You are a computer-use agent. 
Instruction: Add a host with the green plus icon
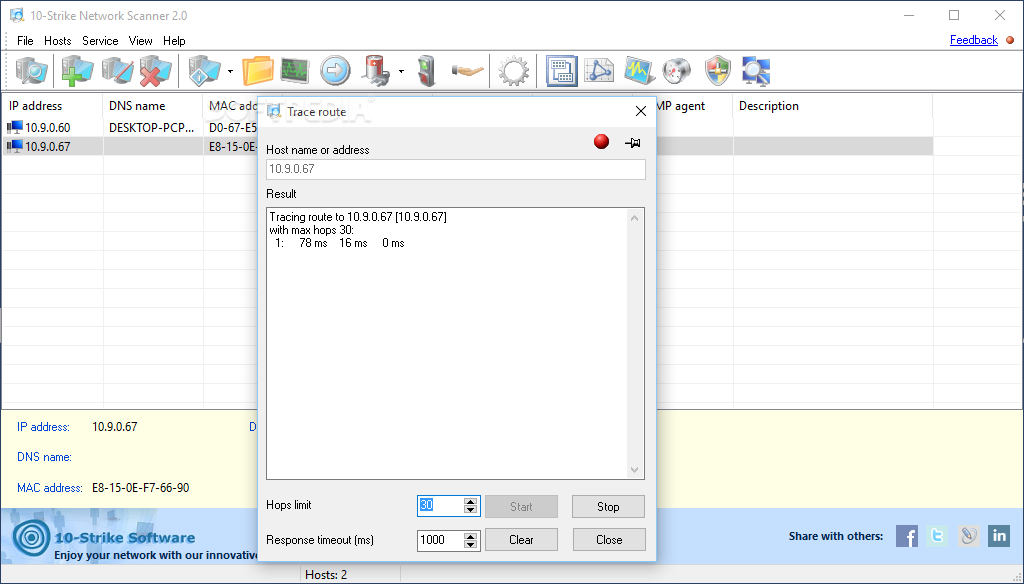77,71
